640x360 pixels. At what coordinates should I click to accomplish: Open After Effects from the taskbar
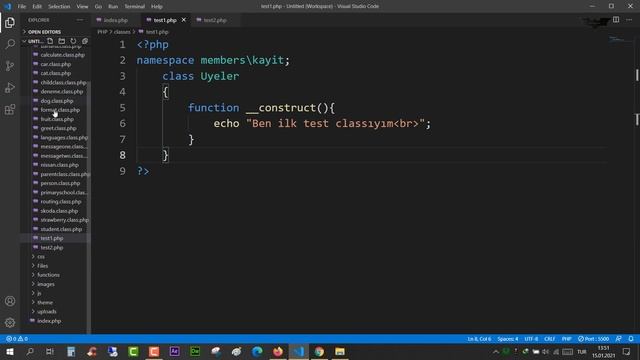pos(174,351)
